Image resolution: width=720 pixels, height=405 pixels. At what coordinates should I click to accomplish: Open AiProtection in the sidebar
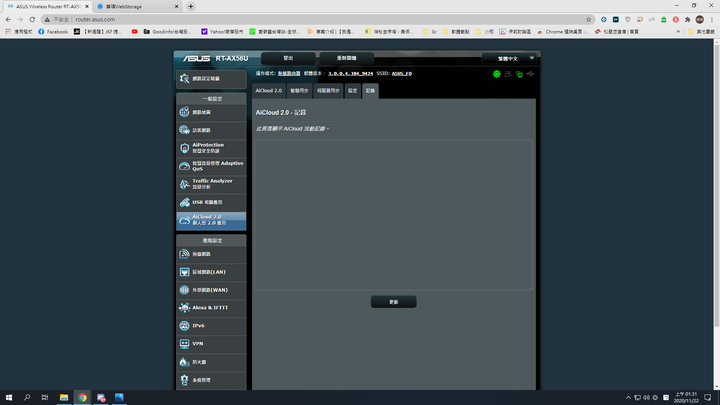pos(211,148)
